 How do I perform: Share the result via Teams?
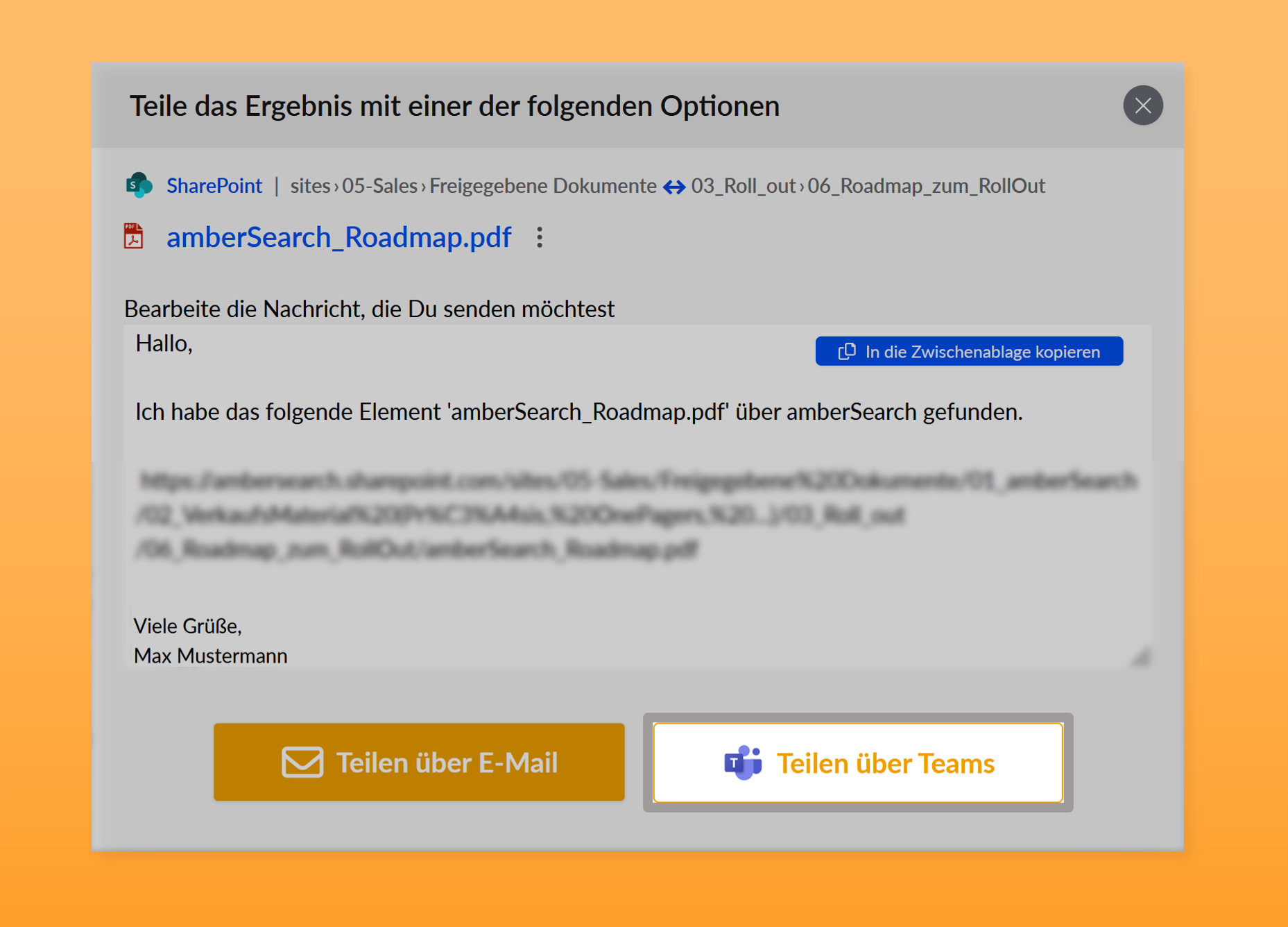point(858,763)
